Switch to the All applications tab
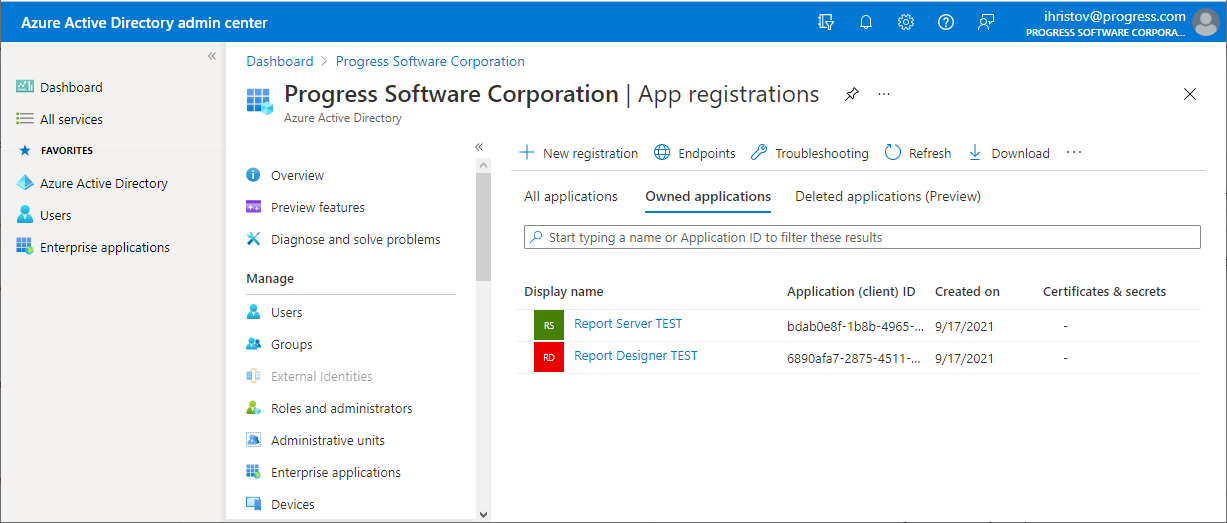Image resolution: width=1227 pixels, height=523 pixels. click(571, 196)
